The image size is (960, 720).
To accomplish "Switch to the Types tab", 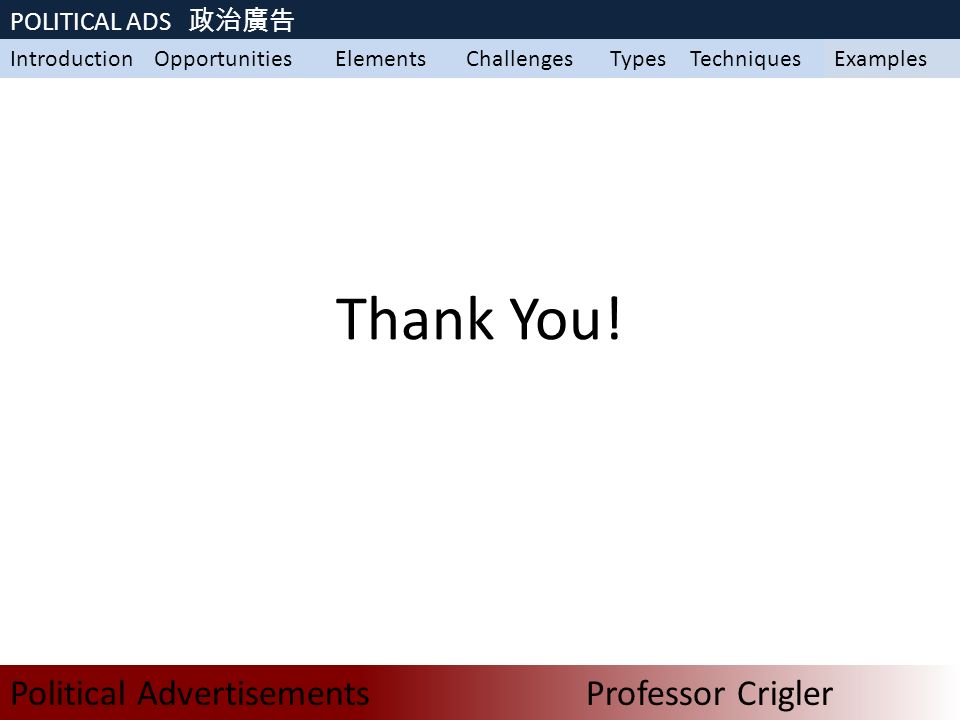I will click(x=637, y=59).
